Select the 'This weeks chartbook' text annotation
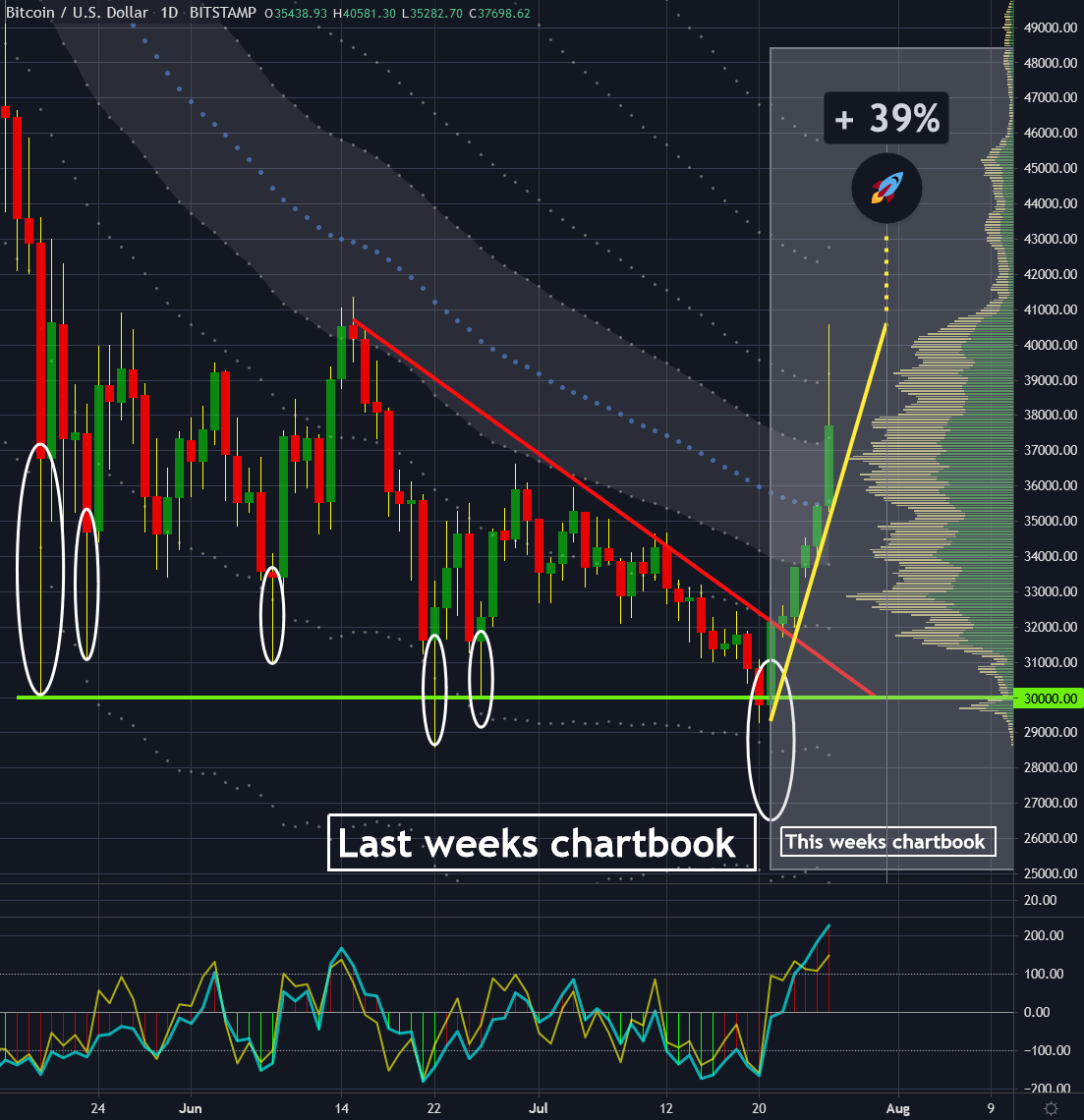The width and height of the screenshot is (1084, 1120). pyautogui.click(x=885, y=841)
